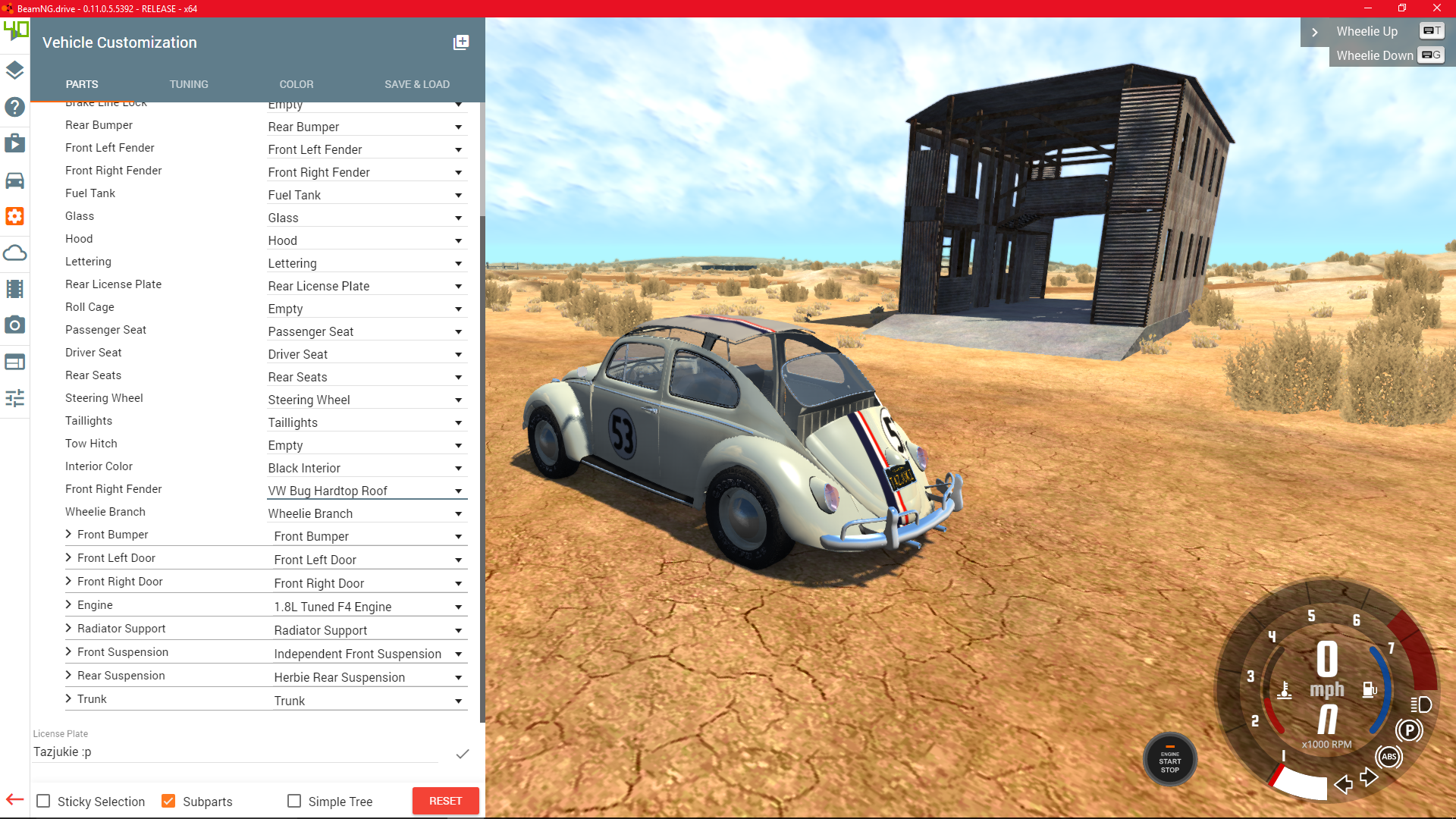The width and height of the screenshot is (1456, 819).
Task: Open the help question mark icon
Action: coord(14,107)
